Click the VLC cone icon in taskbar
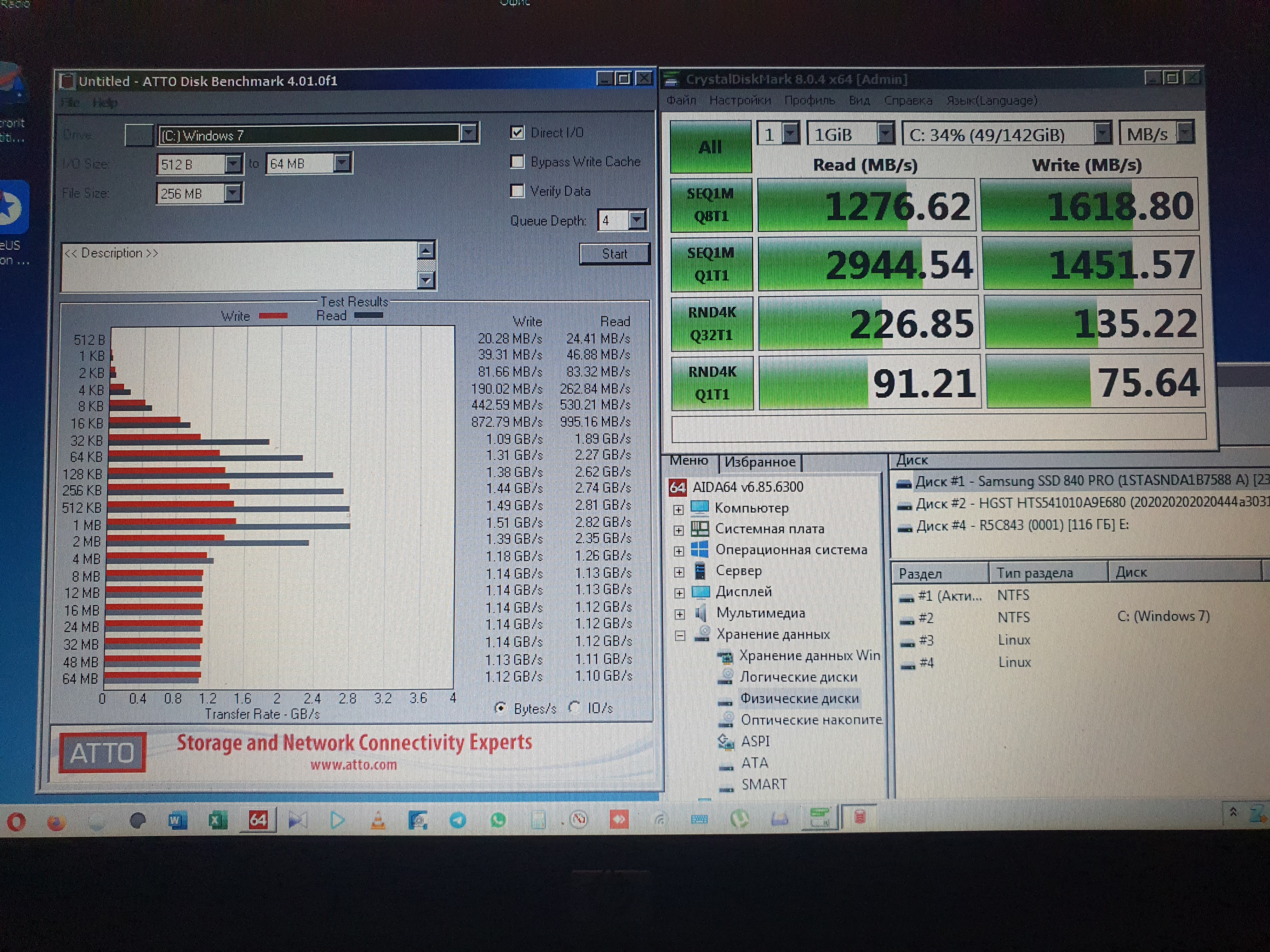This screenshot has height=952, width=1270. (378, 821)
